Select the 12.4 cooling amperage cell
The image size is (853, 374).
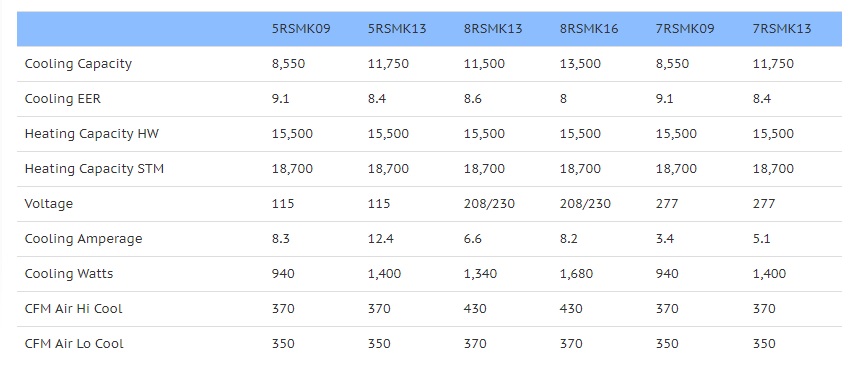click(x=383, y=239)
